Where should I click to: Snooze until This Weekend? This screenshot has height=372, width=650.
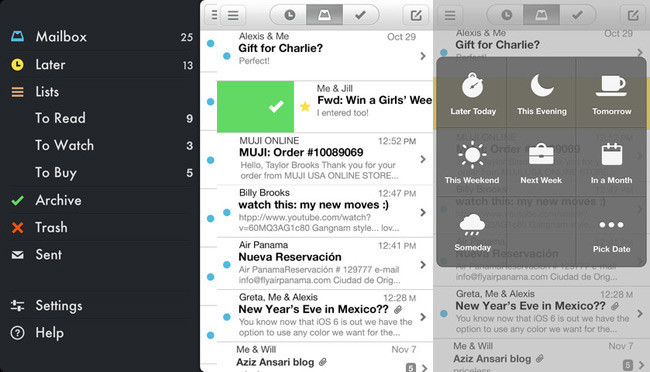pos(472,162)
